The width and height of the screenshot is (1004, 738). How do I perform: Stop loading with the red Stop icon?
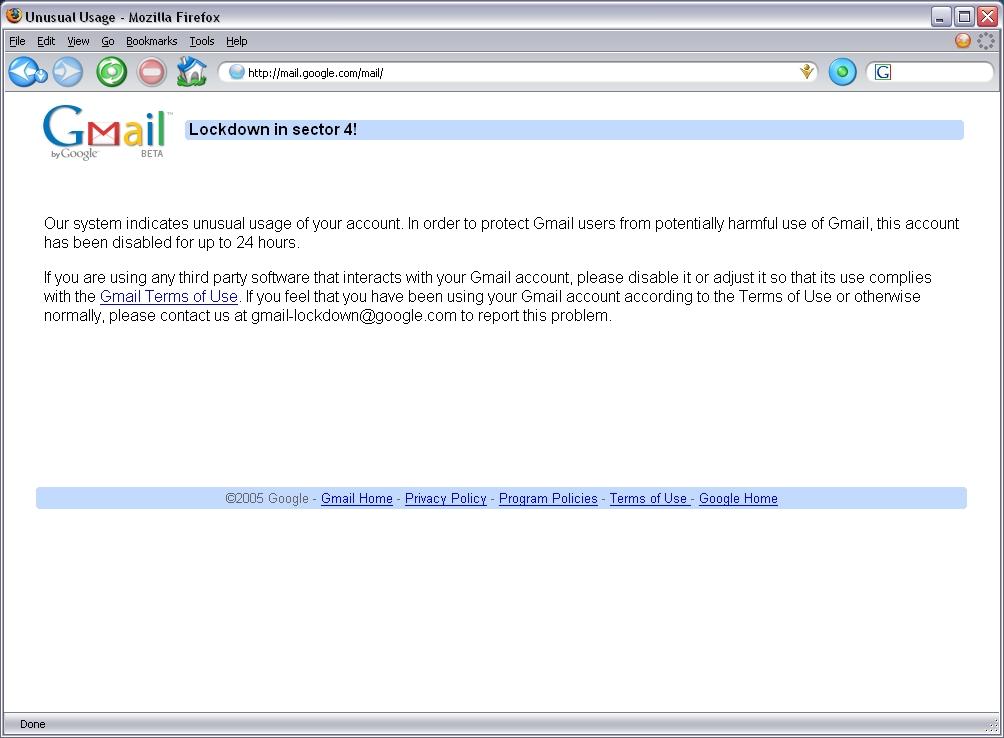pos(152,72)
